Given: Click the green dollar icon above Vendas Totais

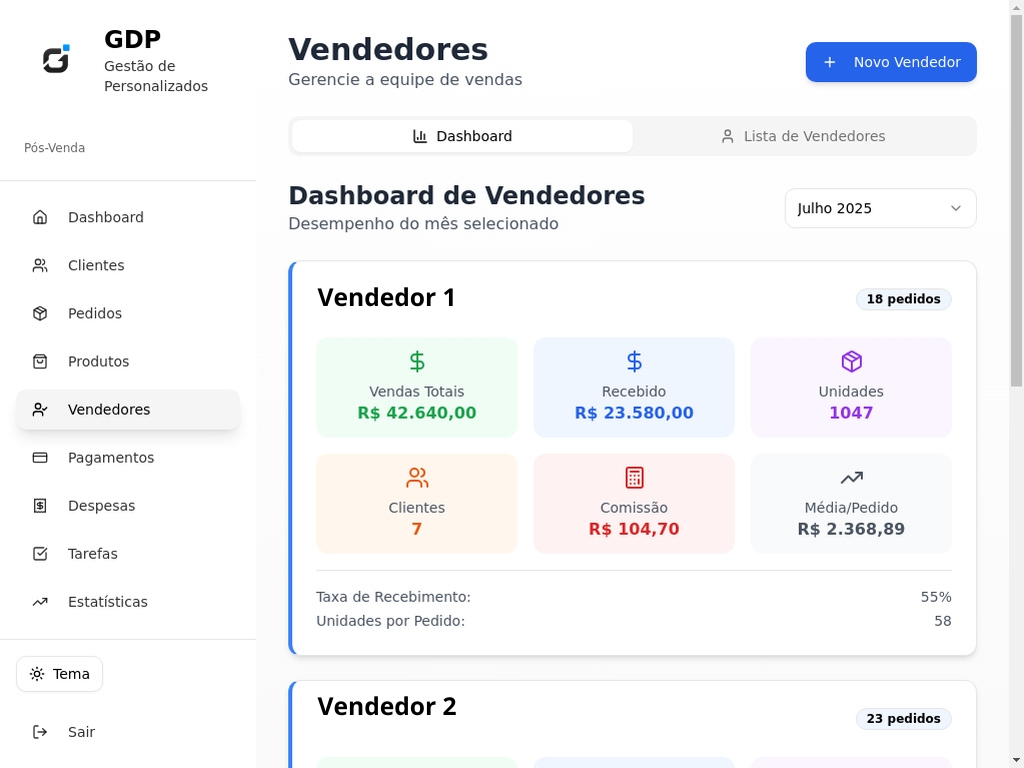Looking at the screenshot, I should tap(417, 361).
